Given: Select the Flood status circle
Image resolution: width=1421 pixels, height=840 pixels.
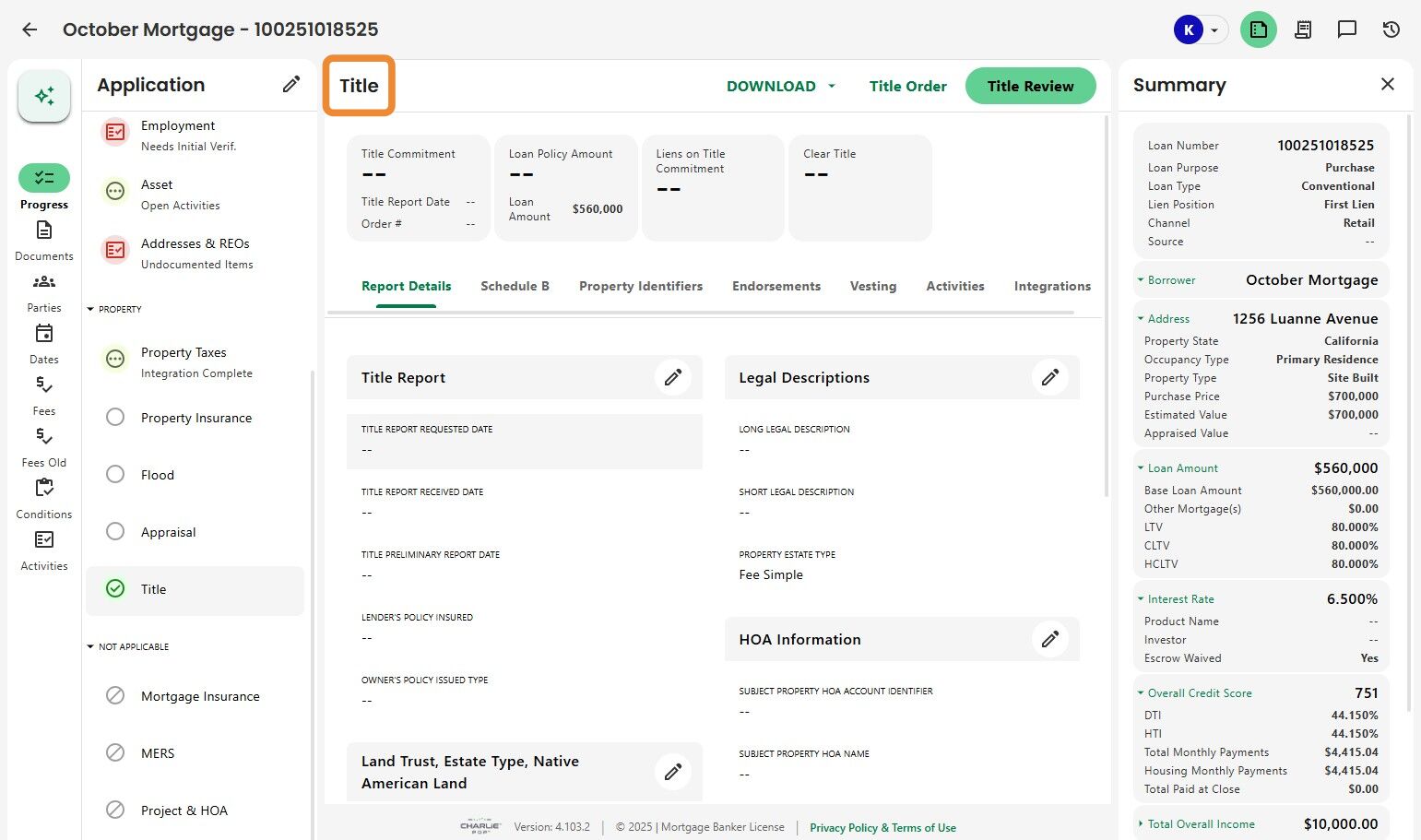Looking at the screenshot, I should [115, 475].
